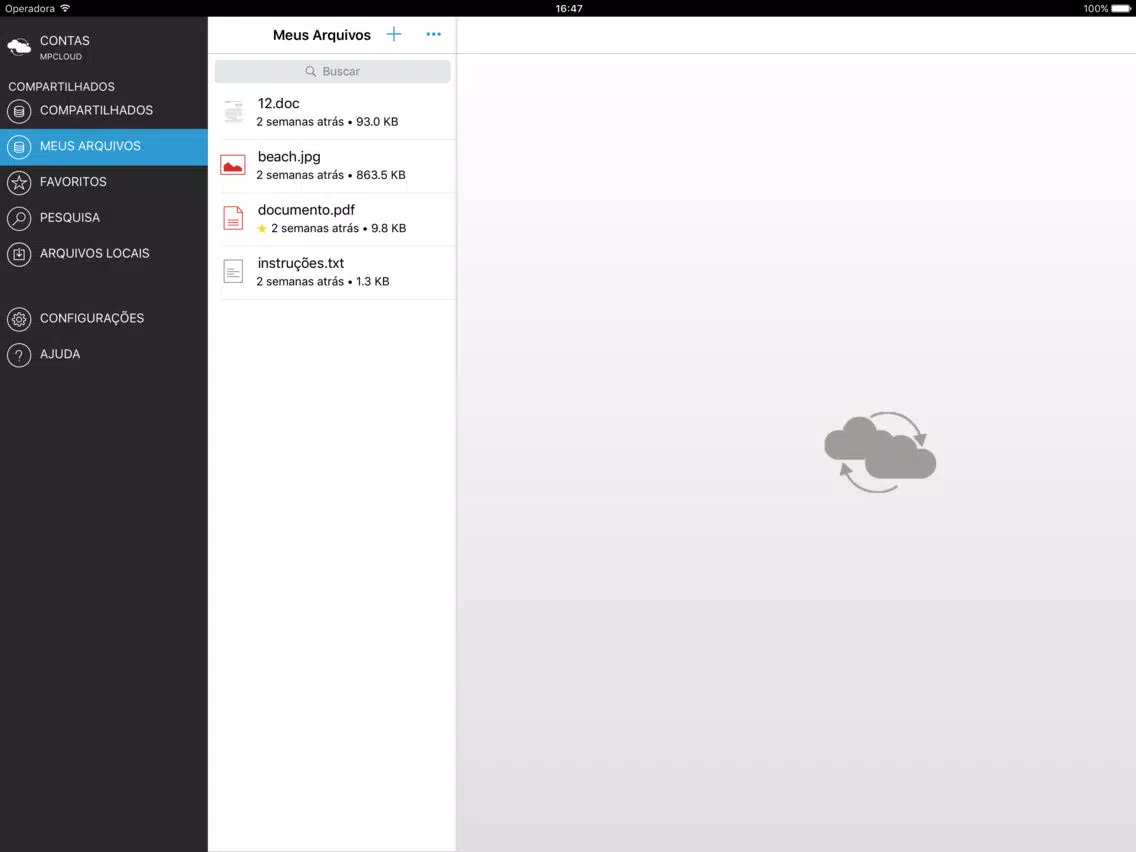Click the Pesquisa magnifier icon
The image size is (1136, 852).
19,218
